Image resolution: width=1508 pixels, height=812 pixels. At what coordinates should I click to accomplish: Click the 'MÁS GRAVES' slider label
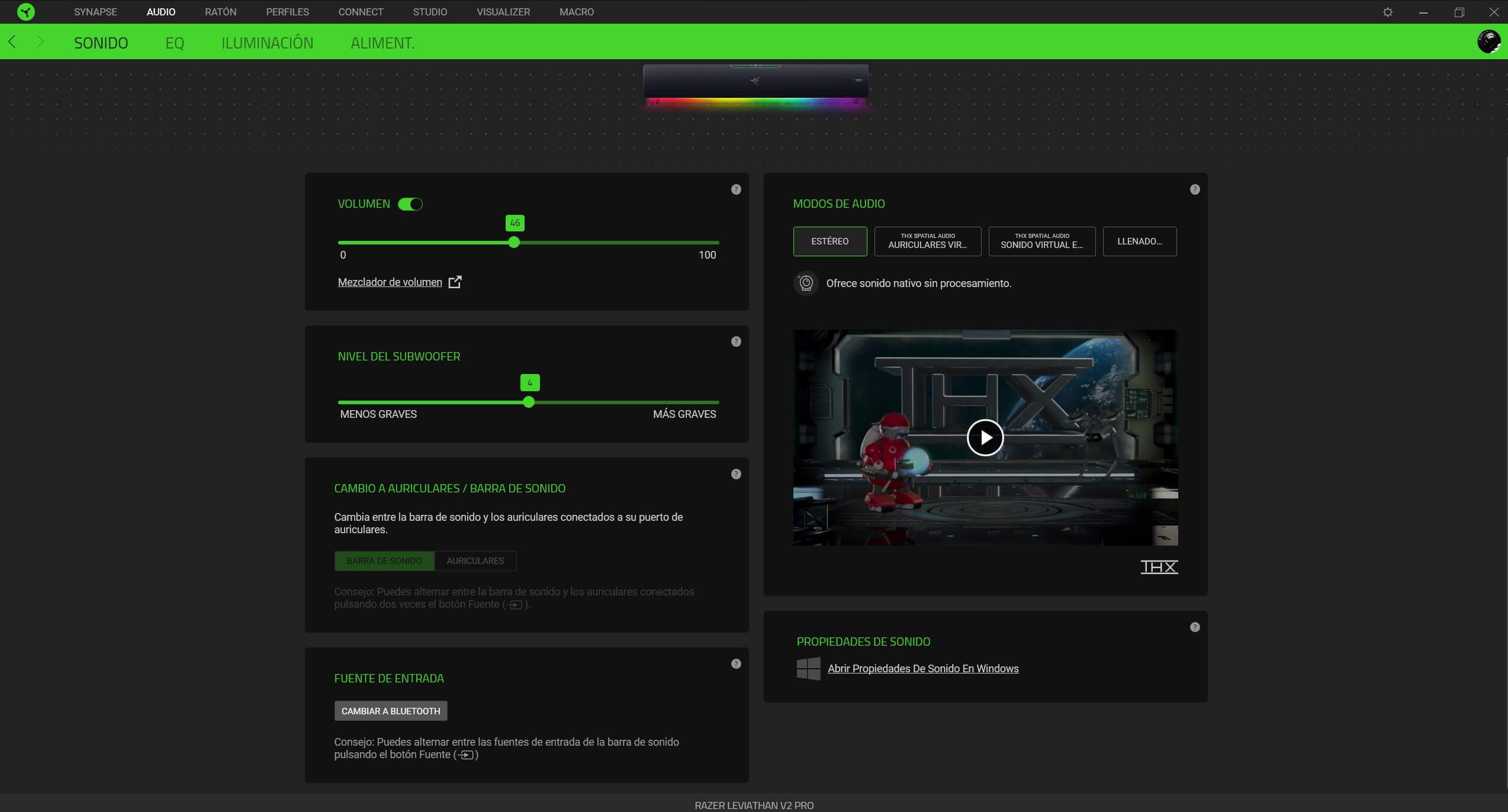click(x=684, y=414)
